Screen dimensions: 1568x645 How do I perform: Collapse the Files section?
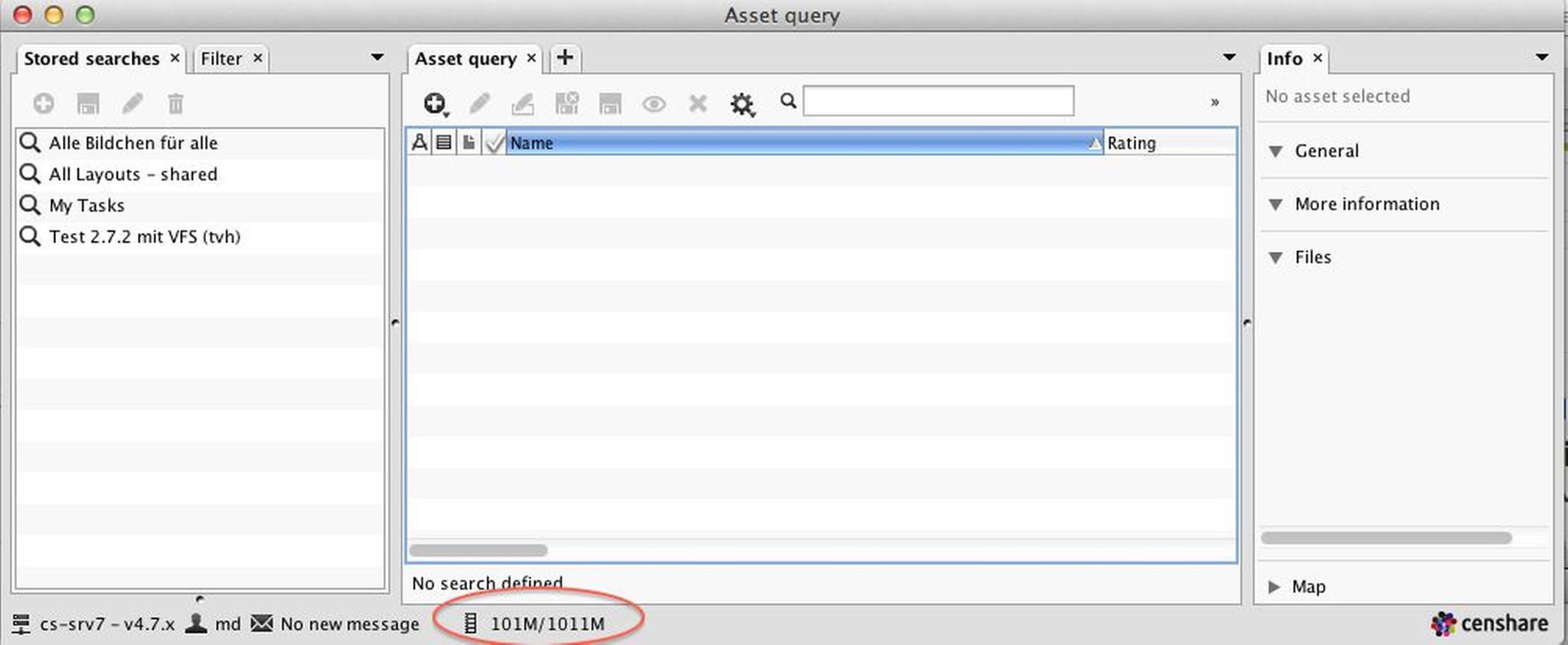[1276, 258]
